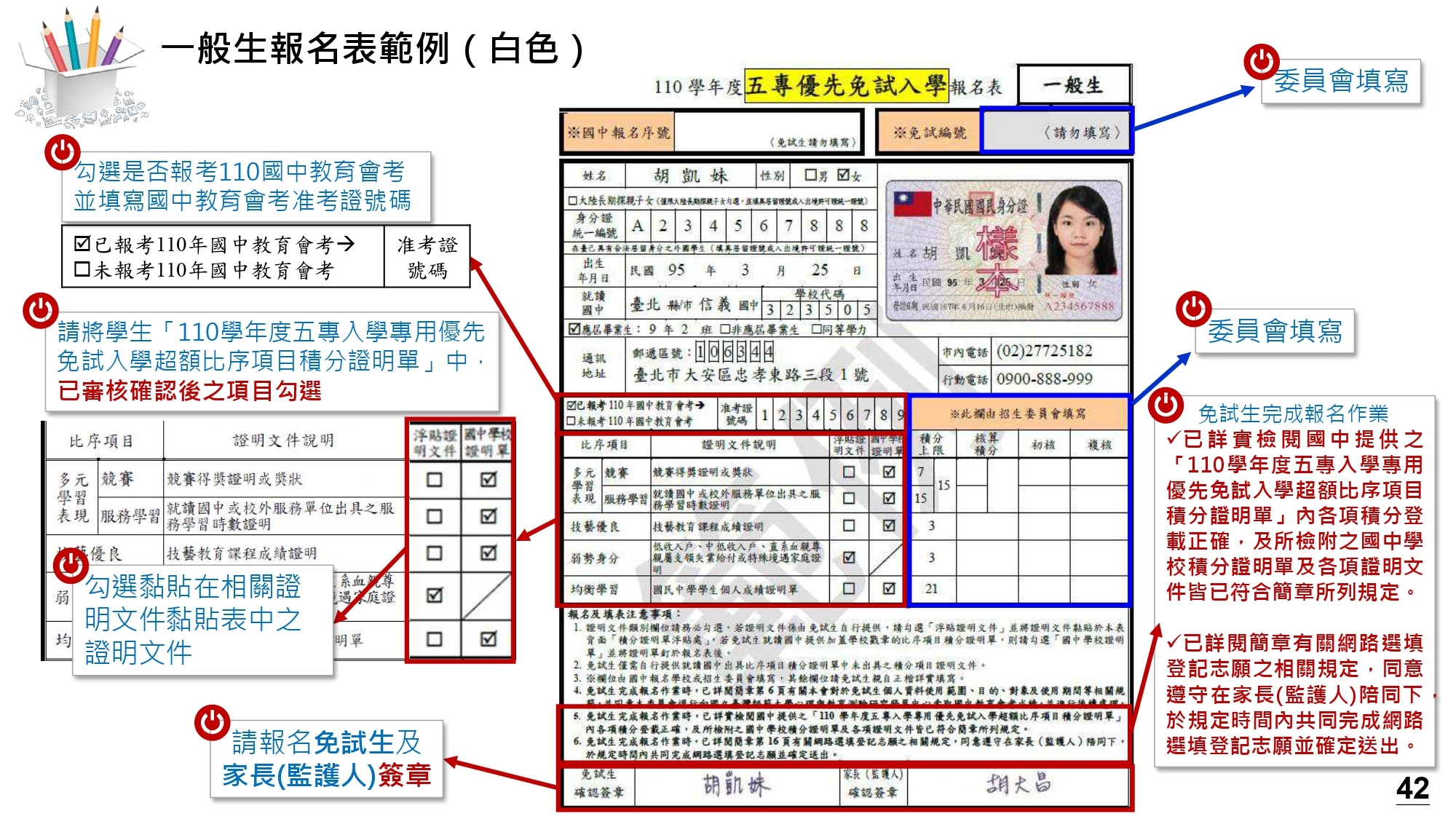Image resolution: width=1456 pixels, height=819 pixels.
Task: Click the 准考證號碼 cell in the enlarged excerpt
Action: coord(427,257)
